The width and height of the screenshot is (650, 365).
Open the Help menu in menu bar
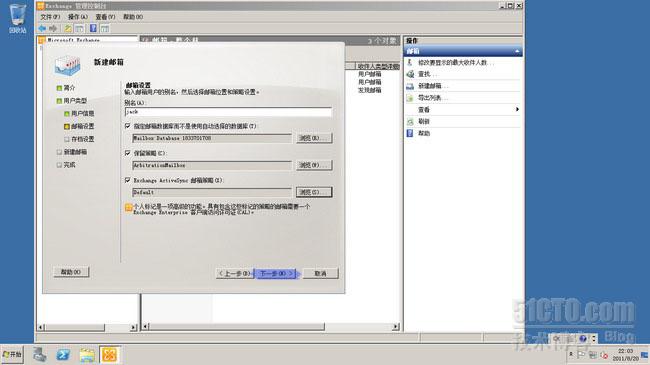133,17
